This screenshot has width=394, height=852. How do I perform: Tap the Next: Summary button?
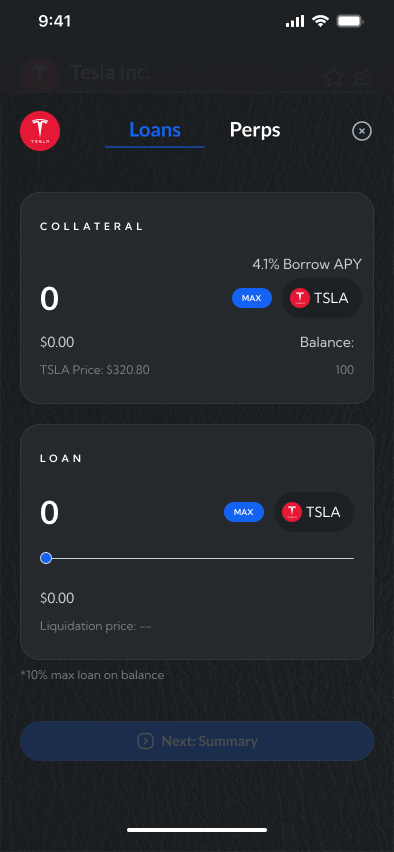(x=197, y=741)
